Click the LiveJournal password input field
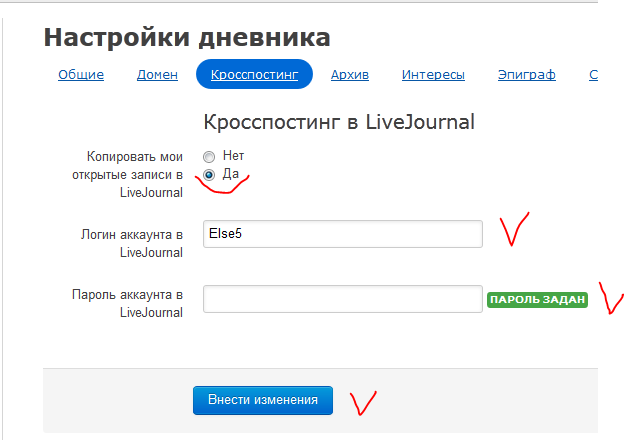This screenshot has height=440, width=624. 343,299
